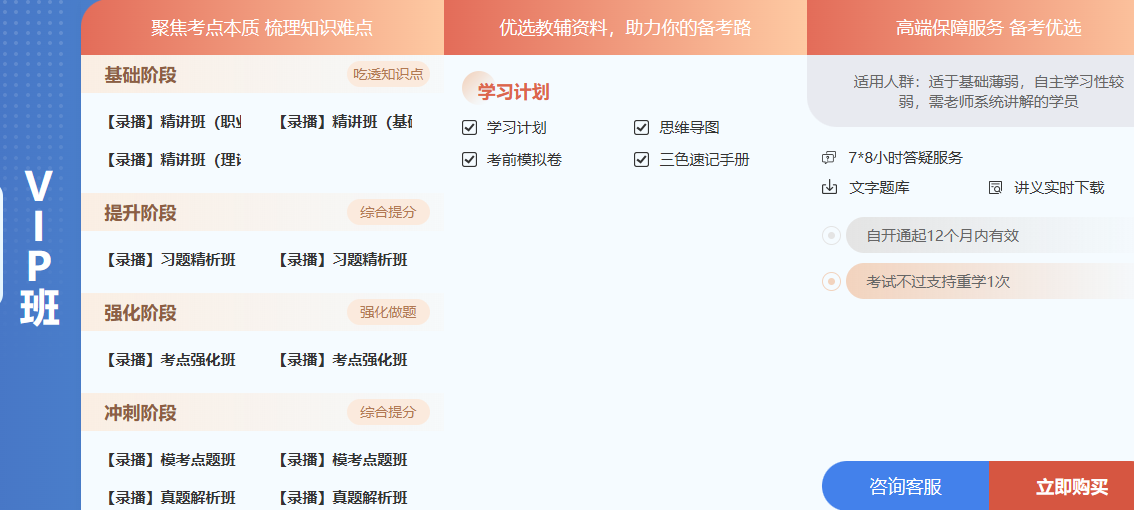1134x510 pixels.
Task: Toggle the 思维导图 checkbox
Action: (641, 128)
